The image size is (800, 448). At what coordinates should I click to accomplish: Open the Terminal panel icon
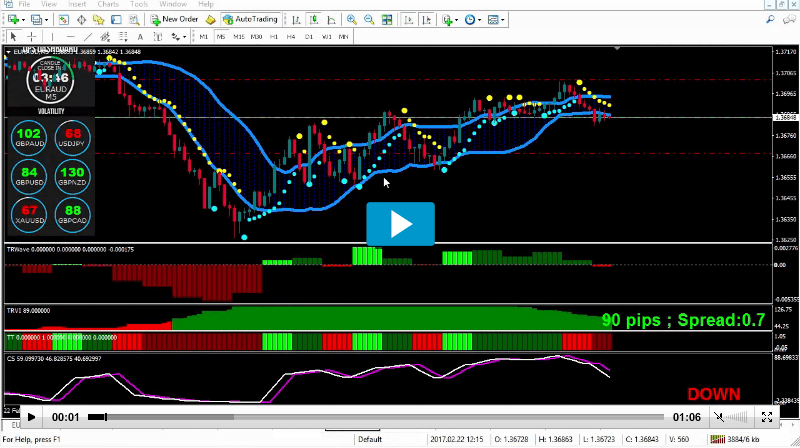116,20
